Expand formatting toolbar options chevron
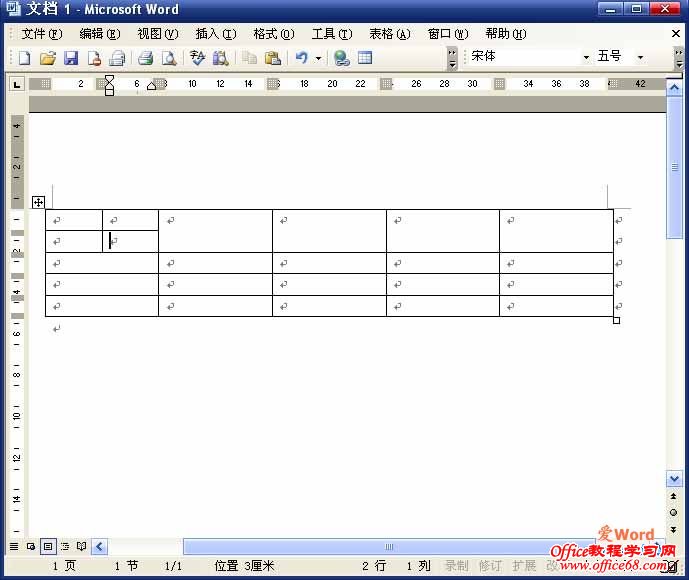 (679, 59)
